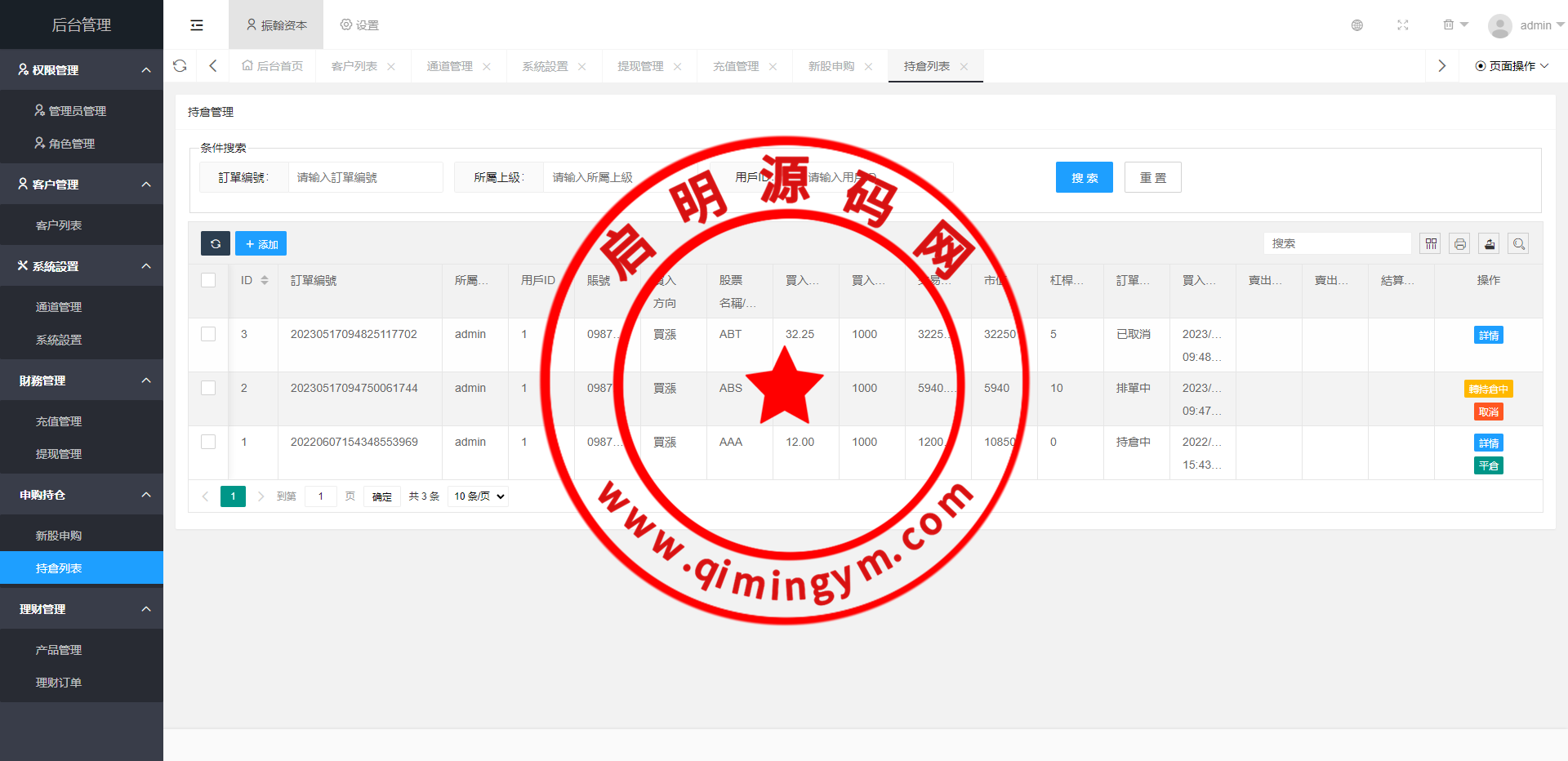The width and height of the screenshot is (1568, 761).
Task: Toggle fullscreen mode icon in header
Action: click(x=1402, y=25)
